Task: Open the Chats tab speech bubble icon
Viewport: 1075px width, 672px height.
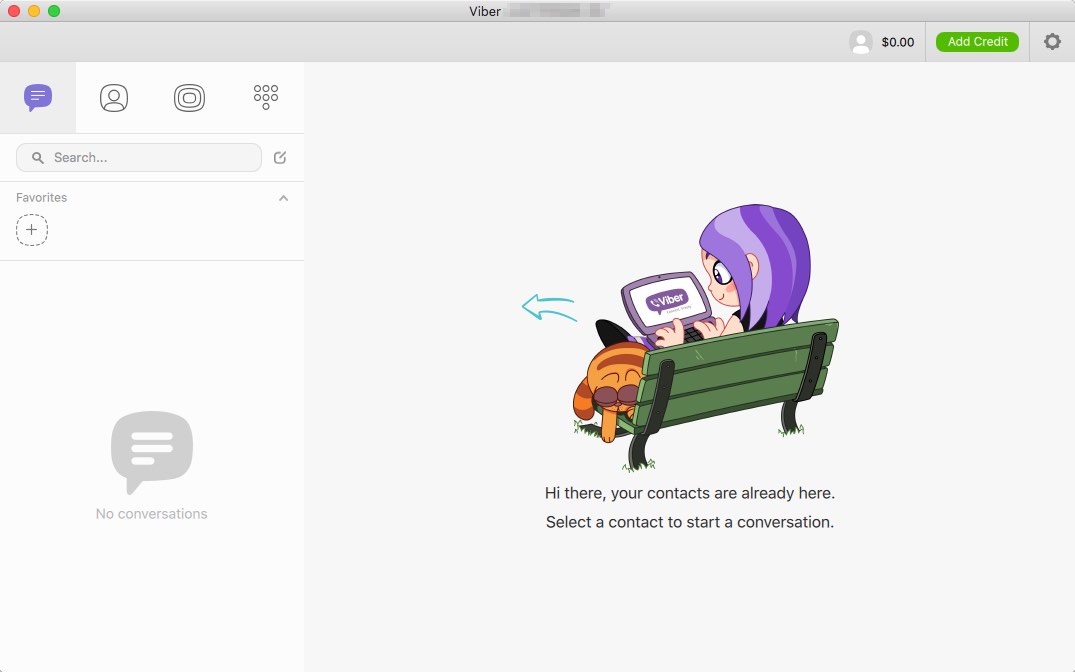Action: 38,97
